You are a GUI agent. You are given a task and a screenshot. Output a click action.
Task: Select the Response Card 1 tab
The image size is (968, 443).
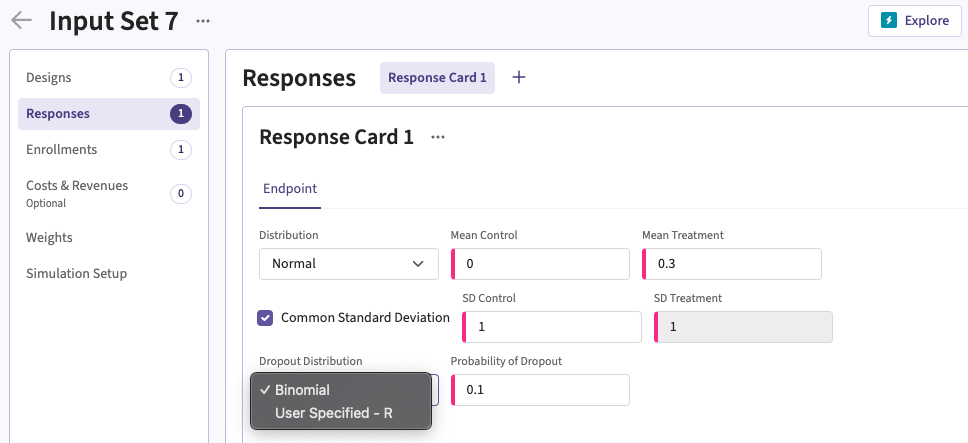click(437, 78)
